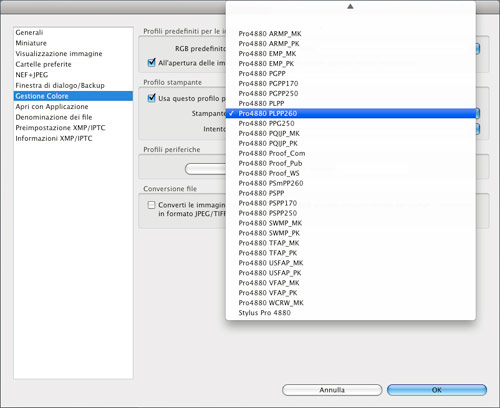Confirm with the OK button

(437, 390)
